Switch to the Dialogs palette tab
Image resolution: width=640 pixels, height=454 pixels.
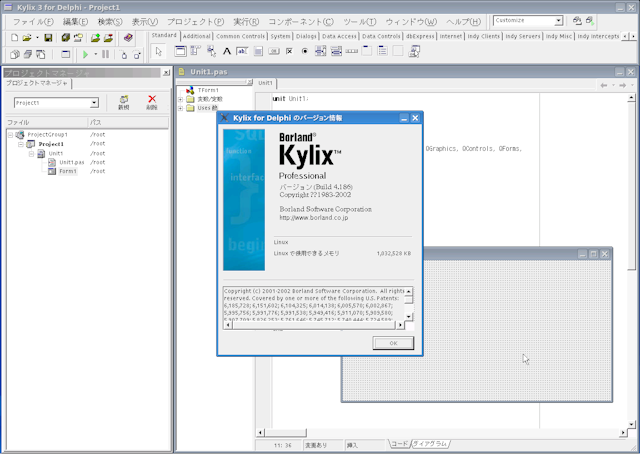coord(305,35)
